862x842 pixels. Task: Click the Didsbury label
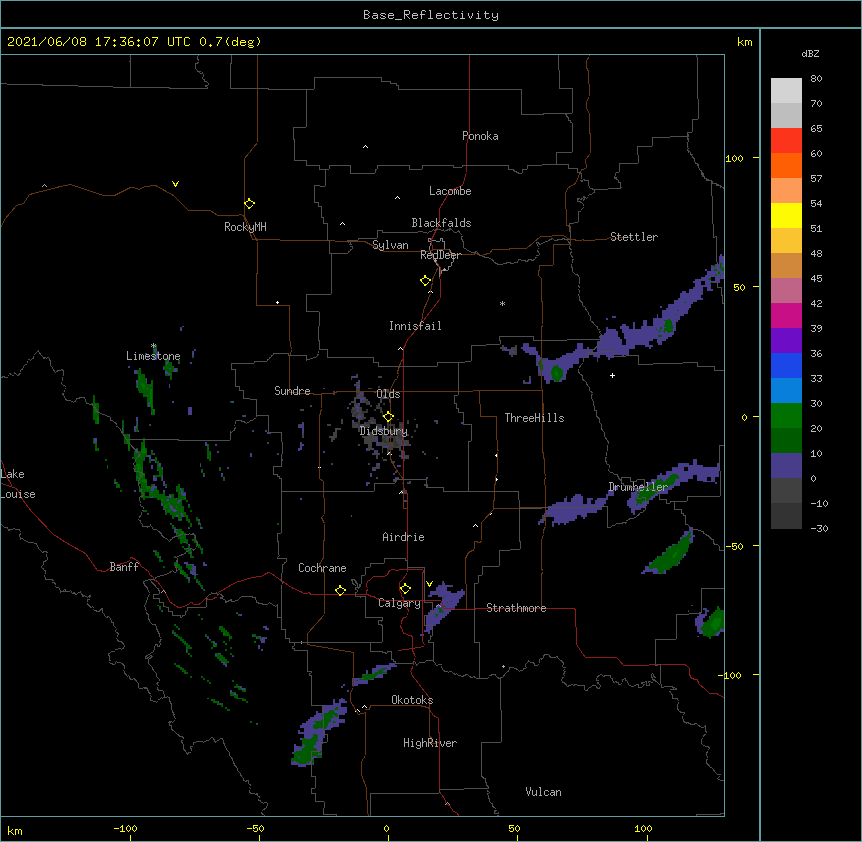tap(384, 431)
